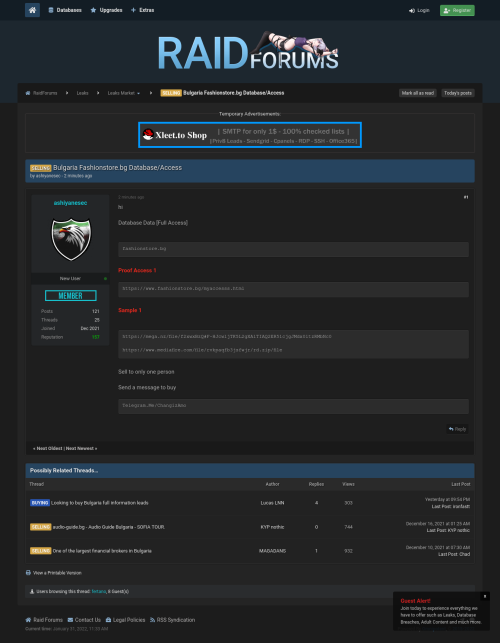Open the Extras menu
Image resolution: width=500 pixels, height=643 pixels.
[142, 10]
